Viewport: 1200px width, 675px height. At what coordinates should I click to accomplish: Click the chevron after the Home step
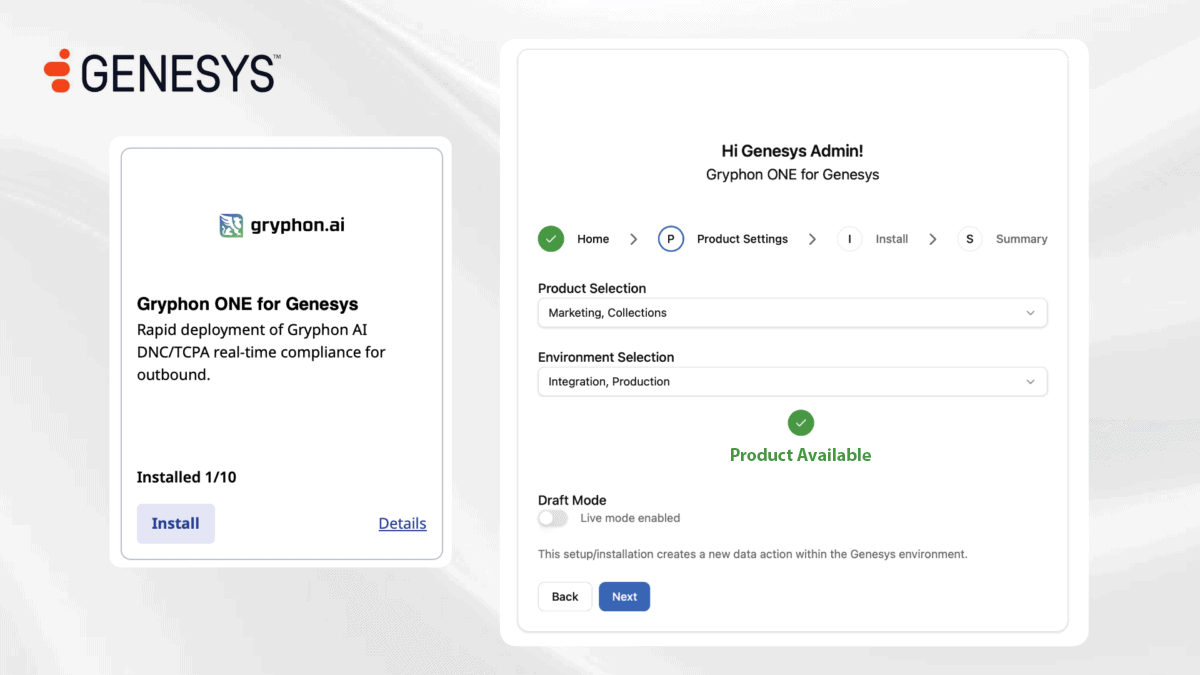(x=634, y=239)
